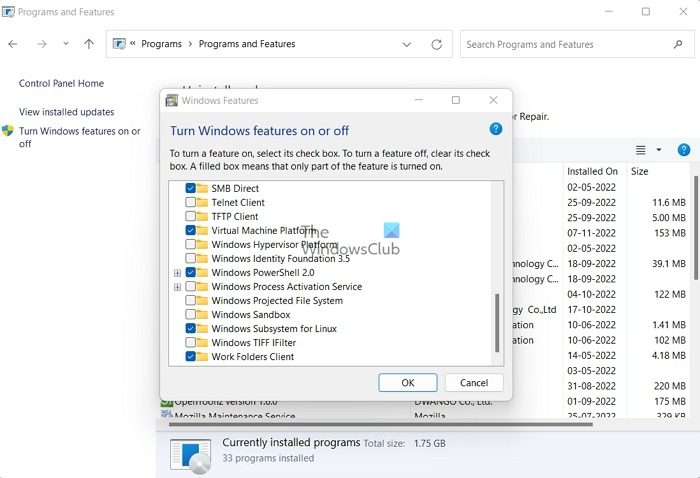Uncheck Windows Subsystem for Linux

click(191, 328)
